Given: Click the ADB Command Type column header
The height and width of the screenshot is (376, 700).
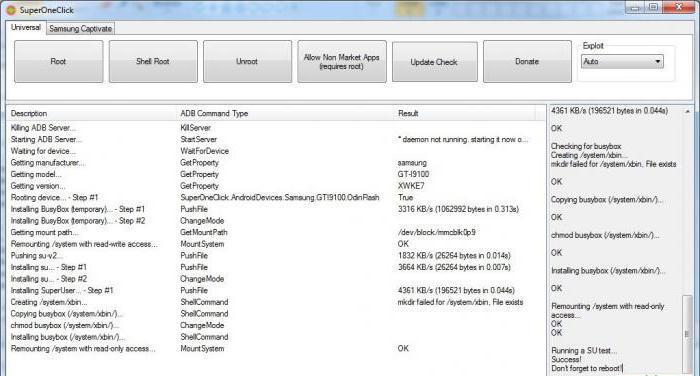Looking at the screenshot, I should pyautogui.click(x=286, y=113).
